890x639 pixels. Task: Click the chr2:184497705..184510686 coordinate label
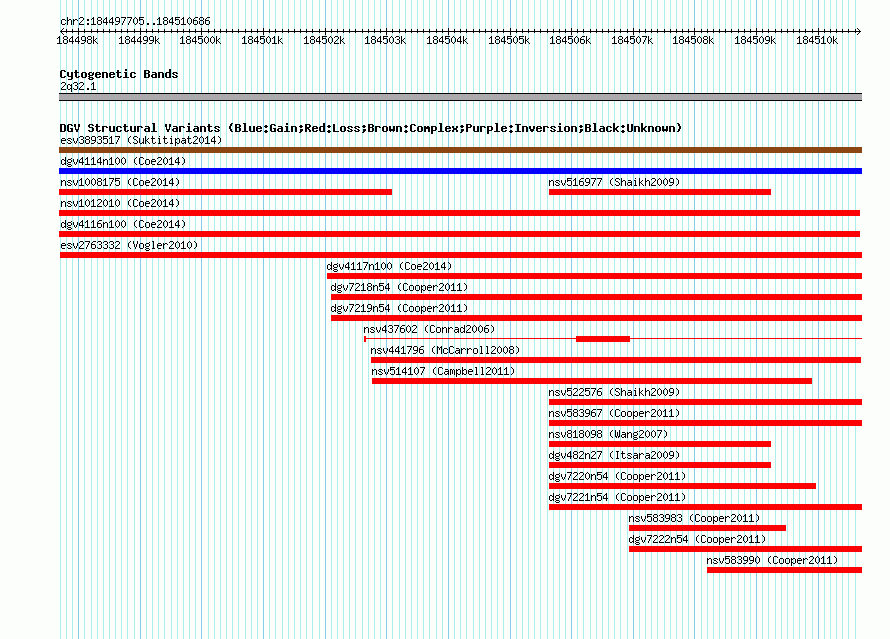pyautogui.click(x=135, y=21)
